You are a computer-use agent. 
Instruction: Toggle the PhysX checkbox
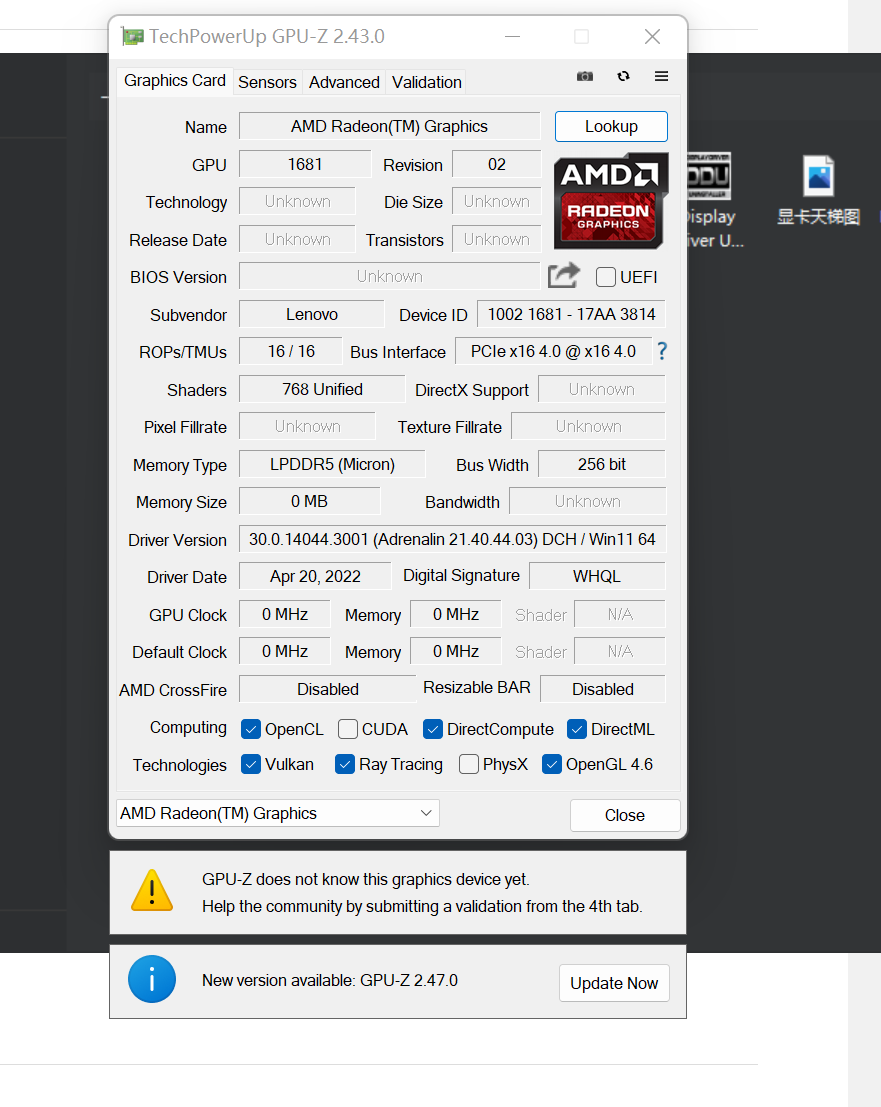[x=469, y=764]
